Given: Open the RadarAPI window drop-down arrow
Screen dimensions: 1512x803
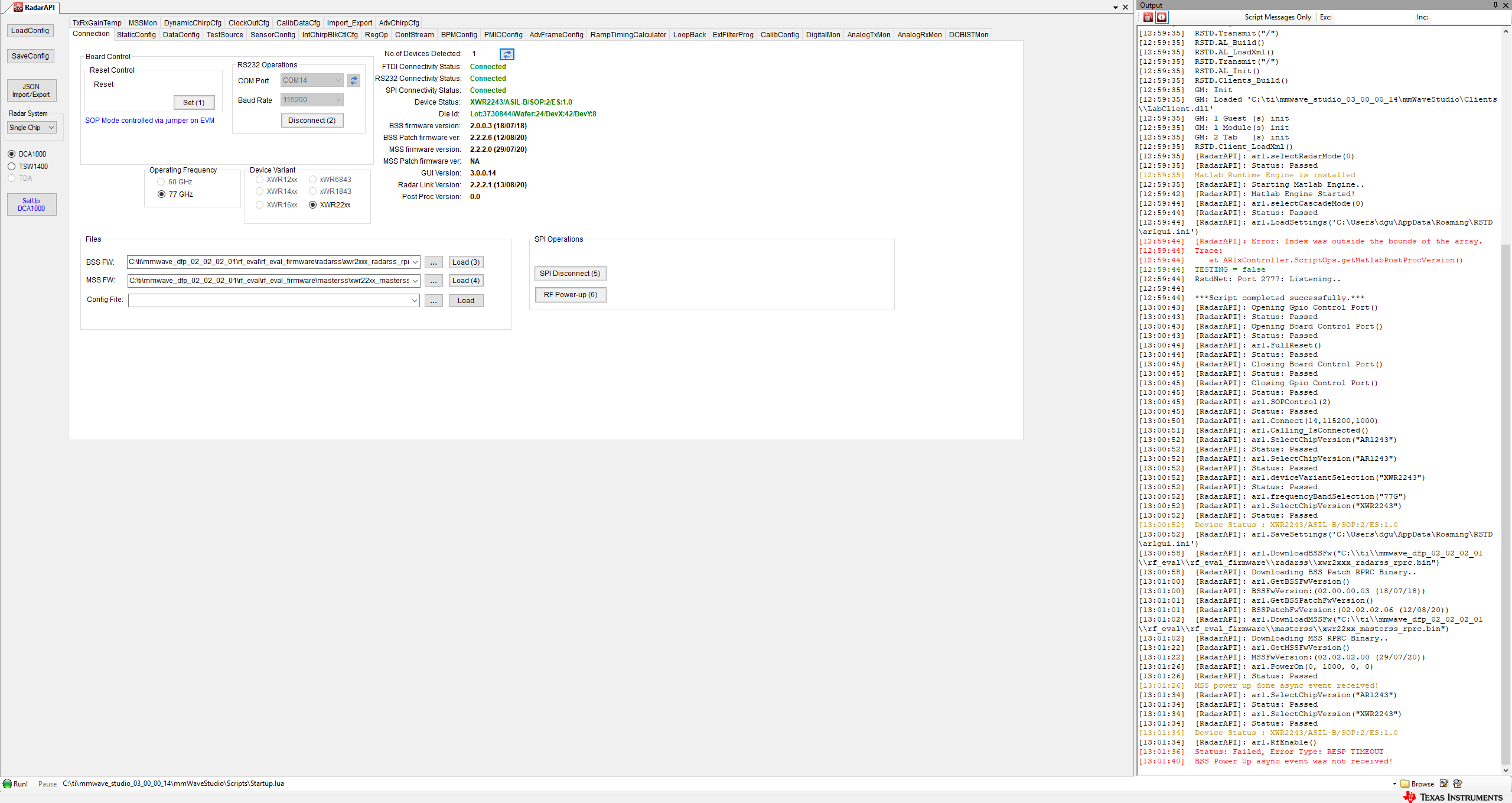Looking at the screenshot, I should [x=1115, y=8].
